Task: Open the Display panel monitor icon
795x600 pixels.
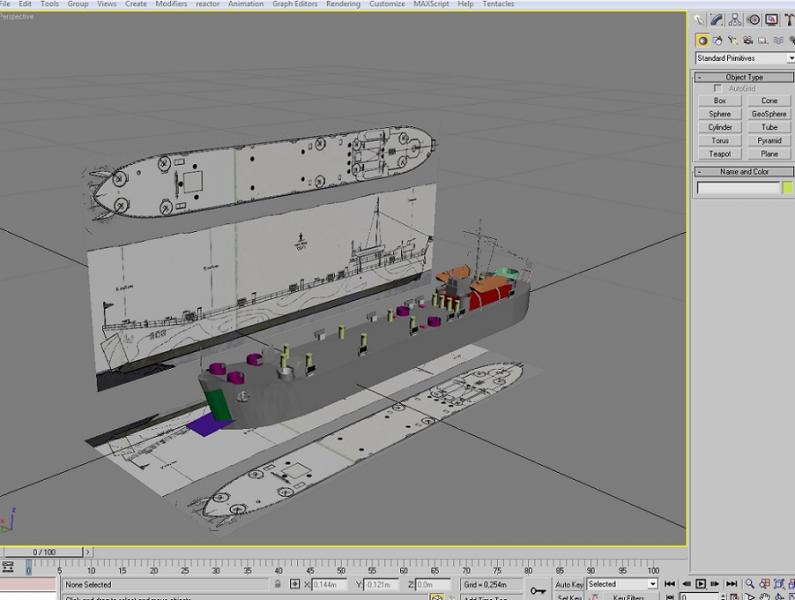Action: (771, 20)
